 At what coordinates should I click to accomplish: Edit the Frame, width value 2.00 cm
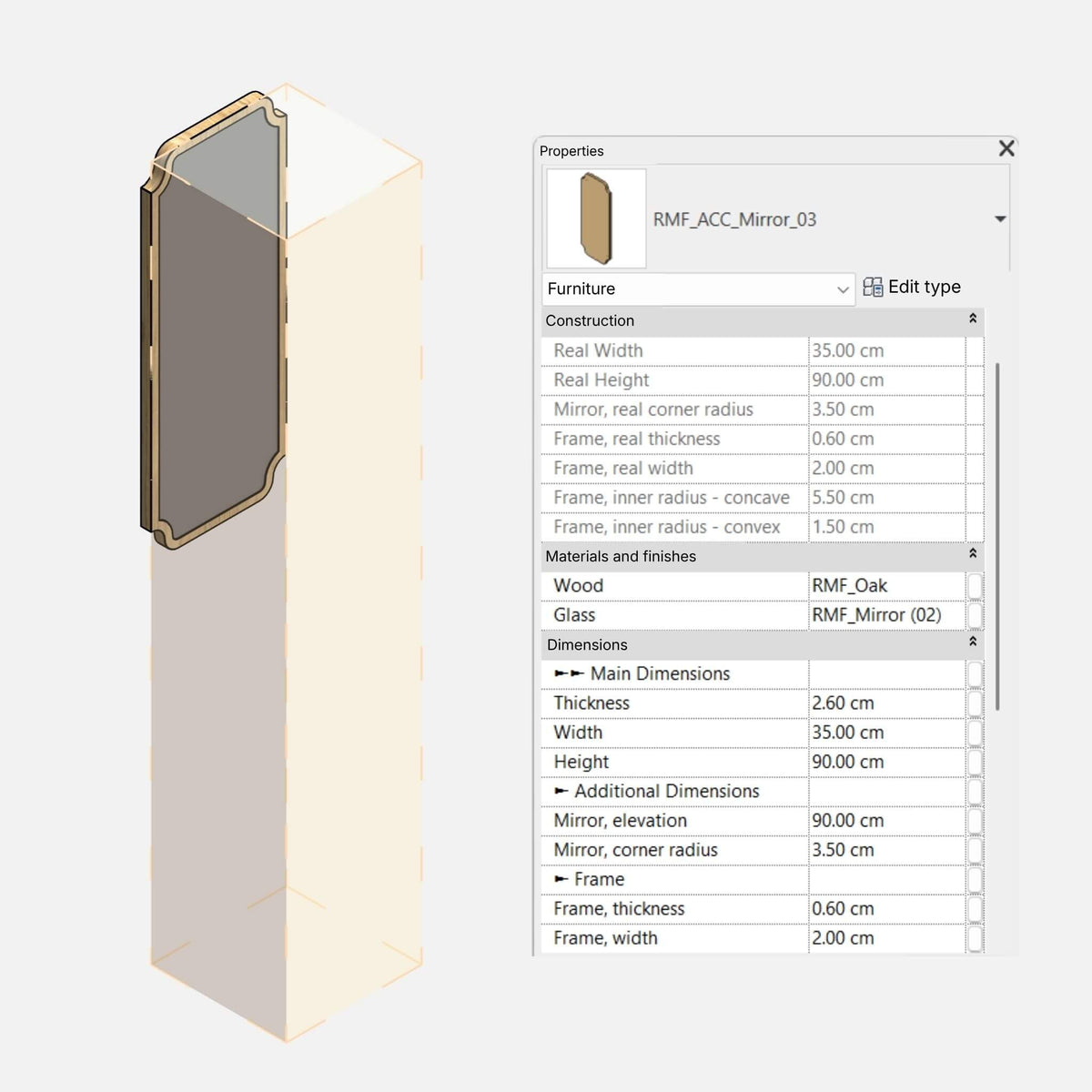(886, 938)
